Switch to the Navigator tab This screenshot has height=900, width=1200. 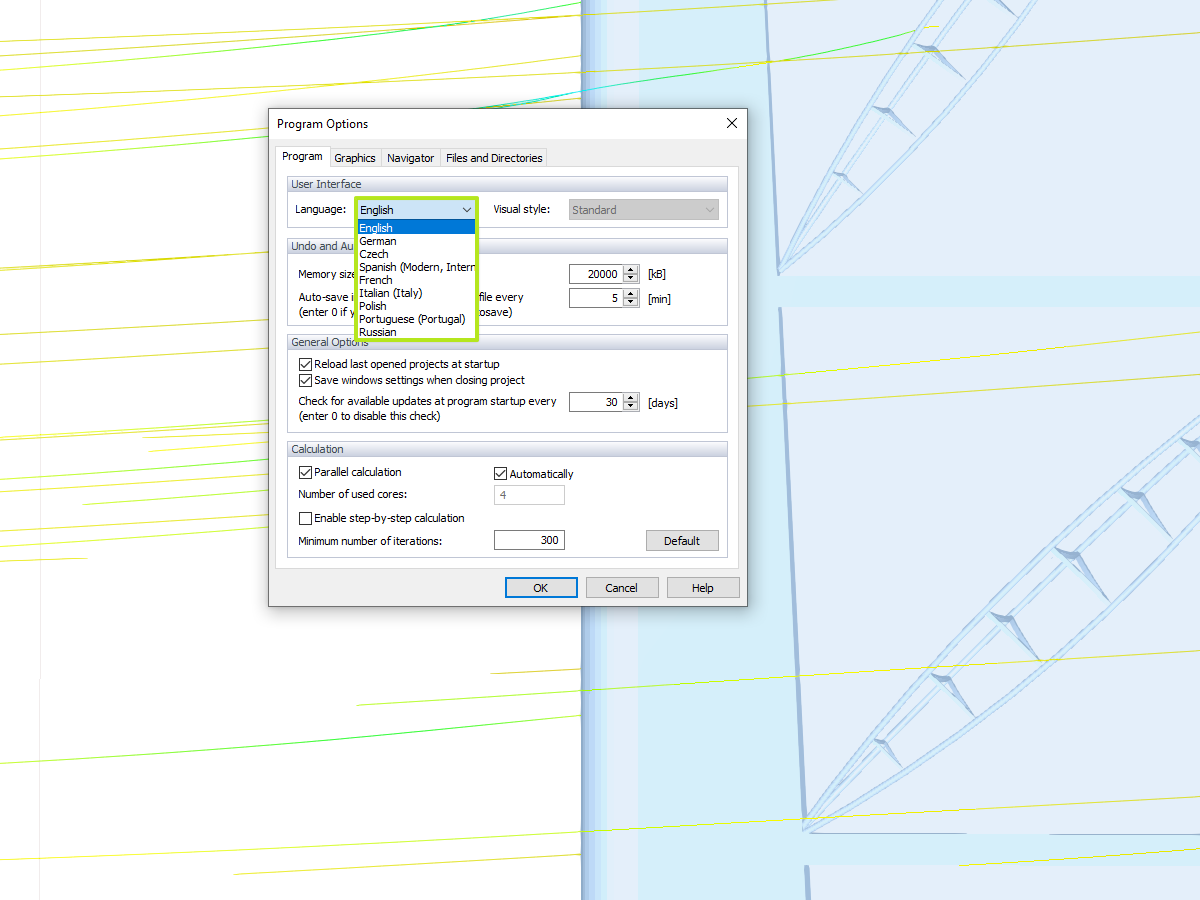pyautogui.click(x=410, y=157)
